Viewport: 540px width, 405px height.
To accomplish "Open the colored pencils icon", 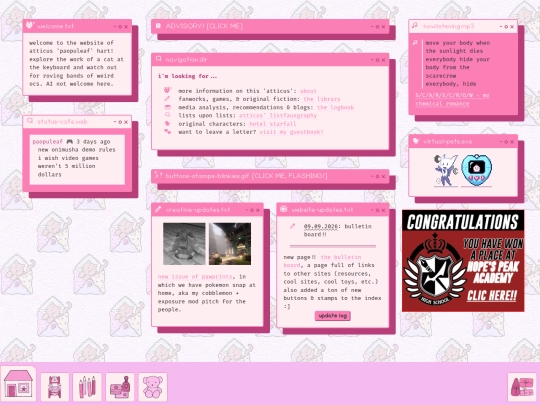I will (87, 387).
